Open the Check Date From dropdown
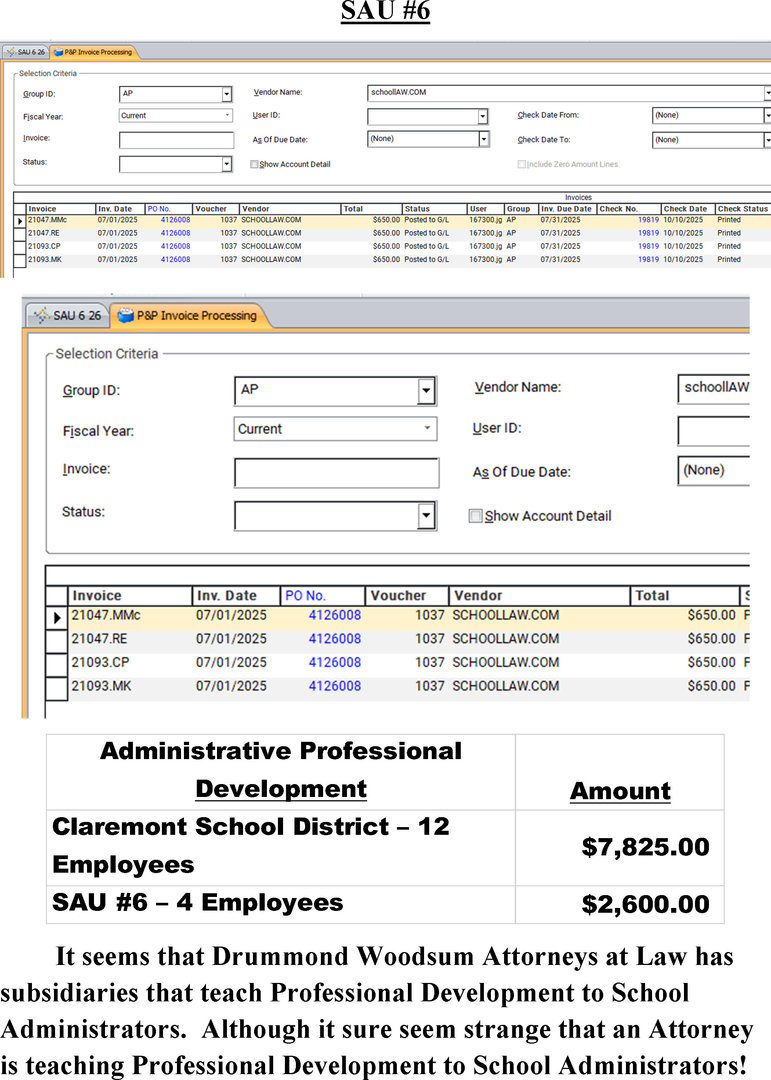This screenshot has height=1080, width=771. click(767, 116)
